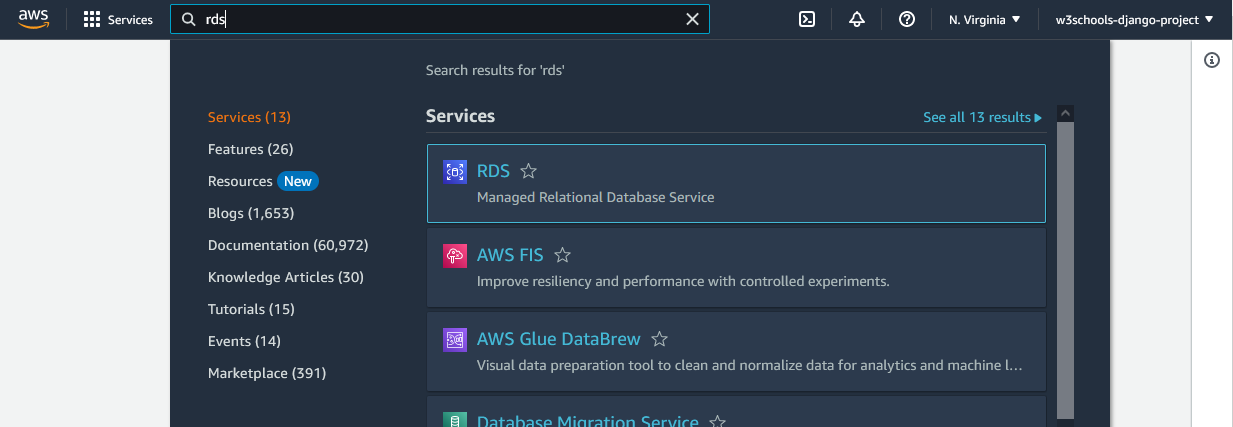The height and width of the screenshot is (427, 1233).
Task: Click See all 13 results link
Action: 982,118
